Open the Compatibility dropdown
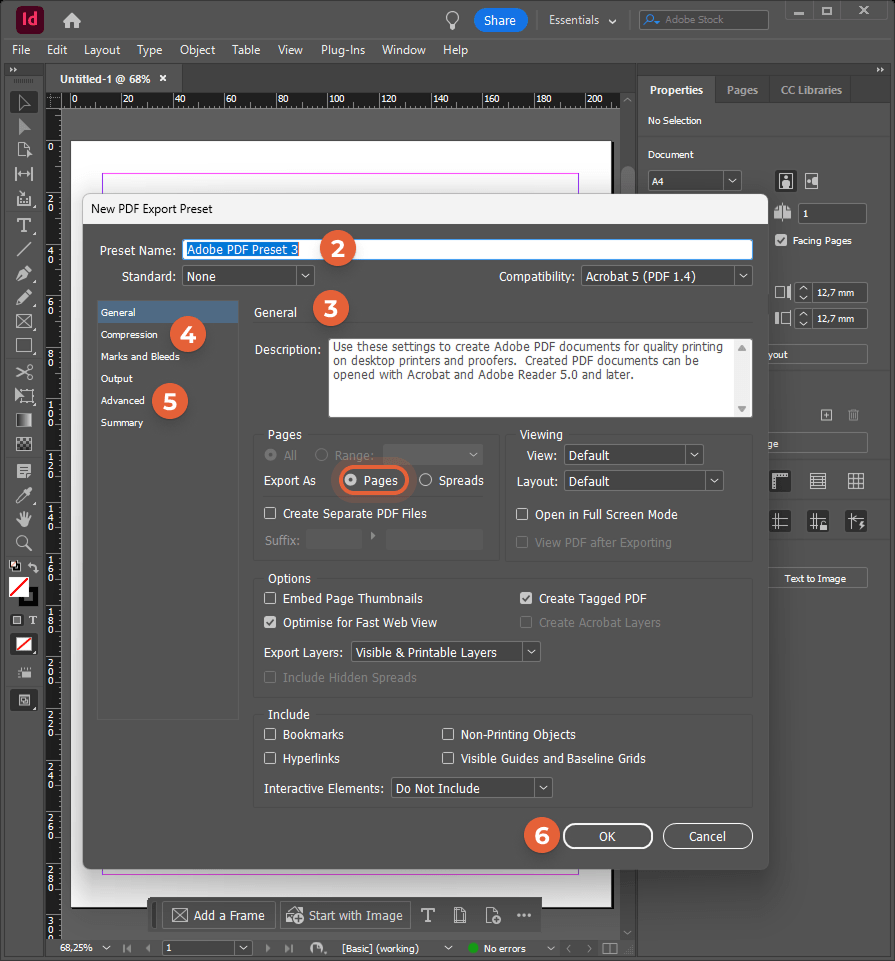The width and height of the screenshot is (895, 961). 667,276
